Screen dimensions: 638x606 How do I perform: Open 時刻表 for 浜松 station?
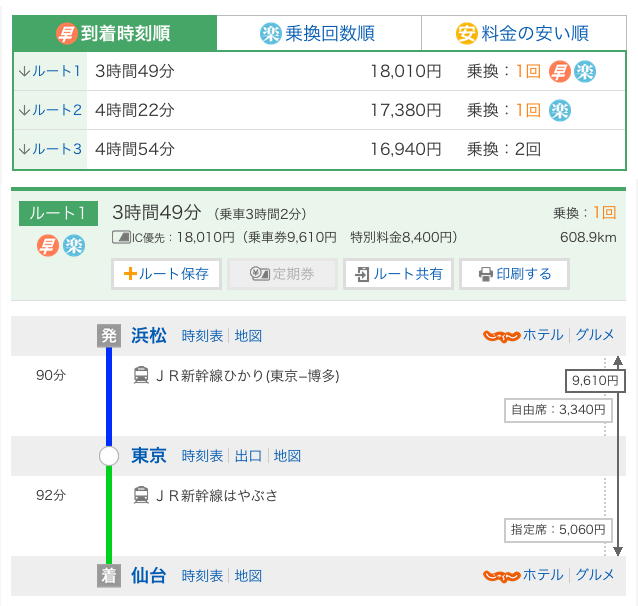(x=202, y=336)
